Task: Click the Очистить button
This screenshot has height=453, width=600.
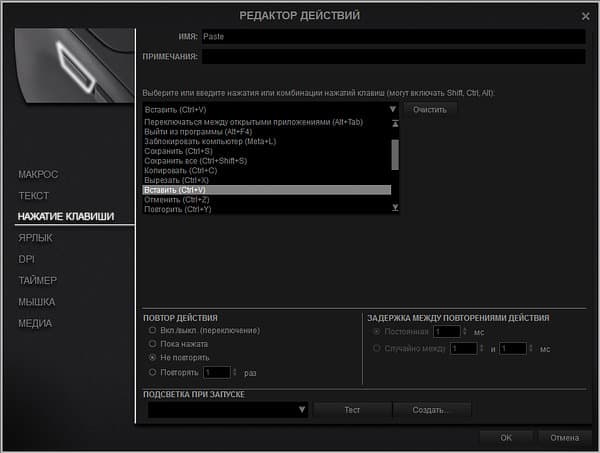Action: pos(430,110)
